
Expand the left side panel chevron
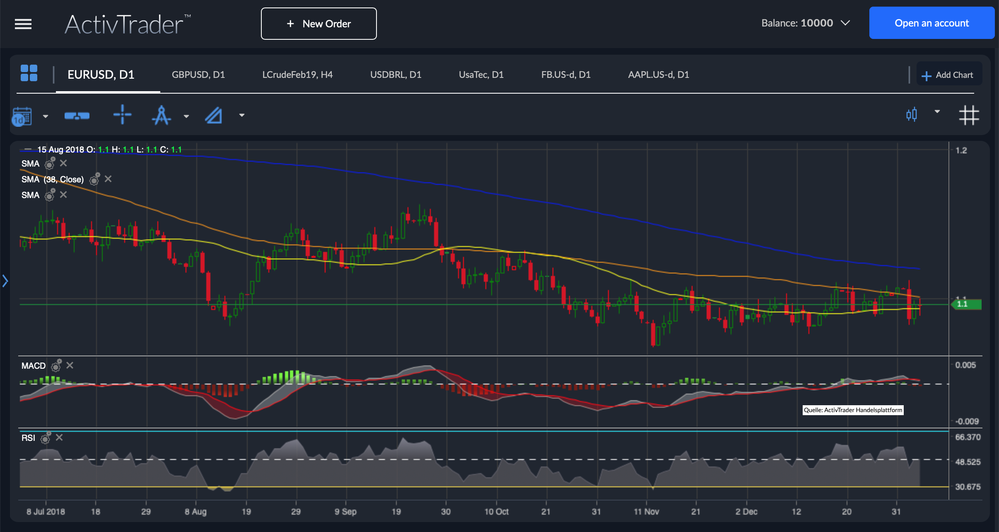click(x=4, y=281)
